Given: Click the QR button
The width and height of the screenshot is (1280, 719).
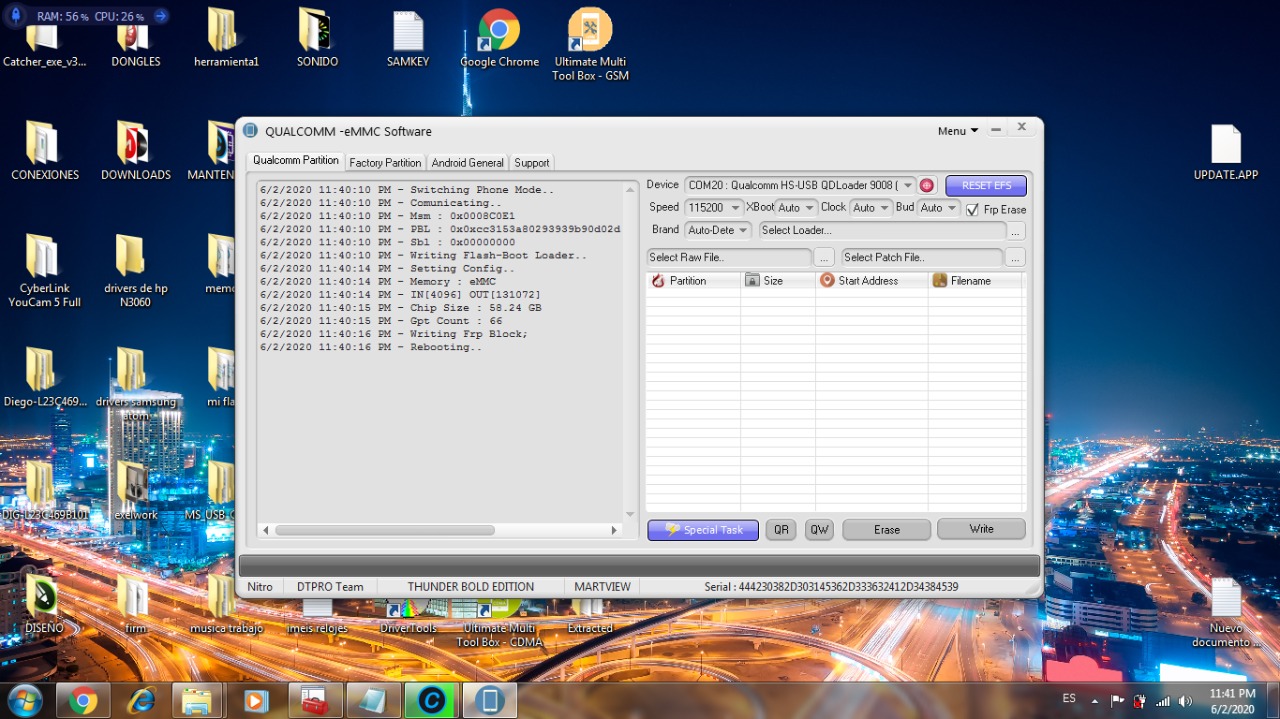Looking at the screenshot, I should (x=781, y=530).
